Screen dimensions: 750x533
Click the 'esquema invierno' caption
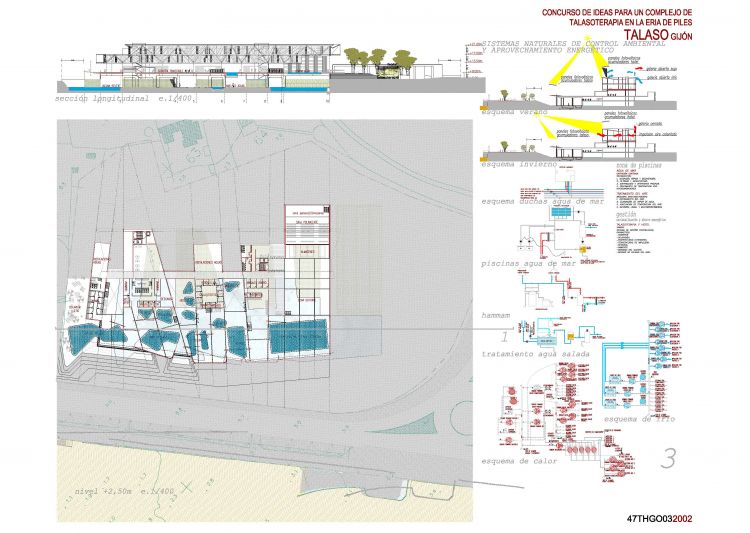pos(518,162)
